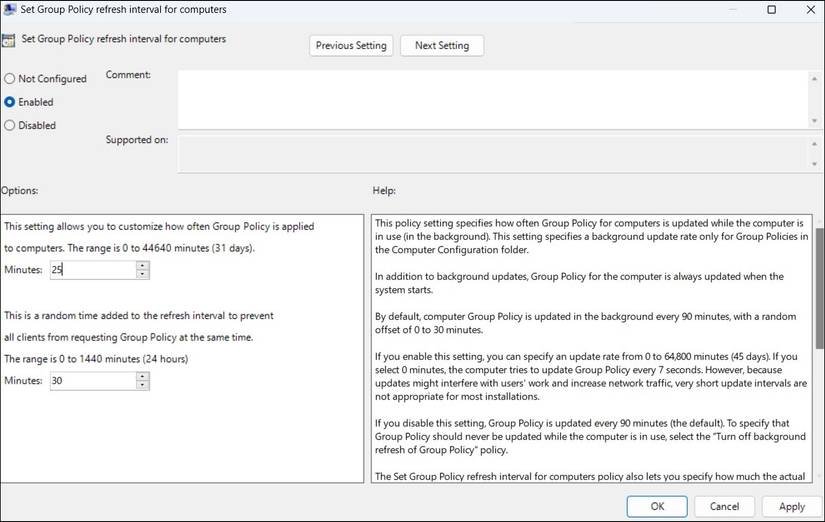The image size is (825, 522).
Task: Increase the refresh interval minutes spinner
Action: point(142,265)
